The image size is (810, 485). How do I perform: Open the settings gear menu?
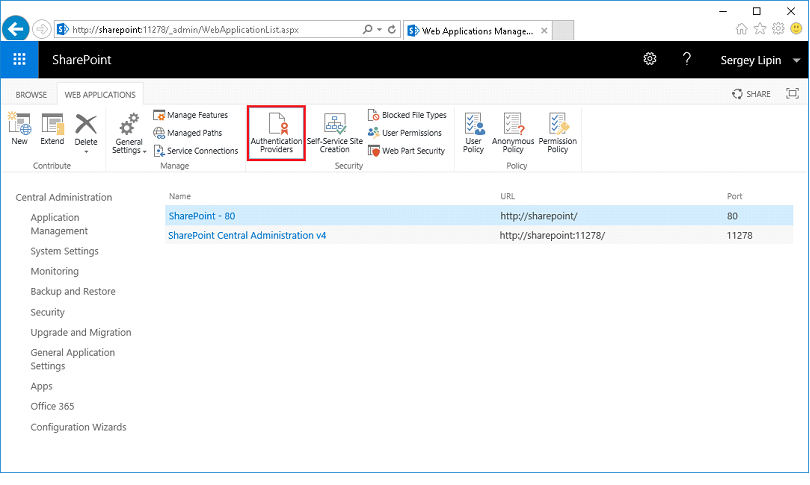click(650, 60)
